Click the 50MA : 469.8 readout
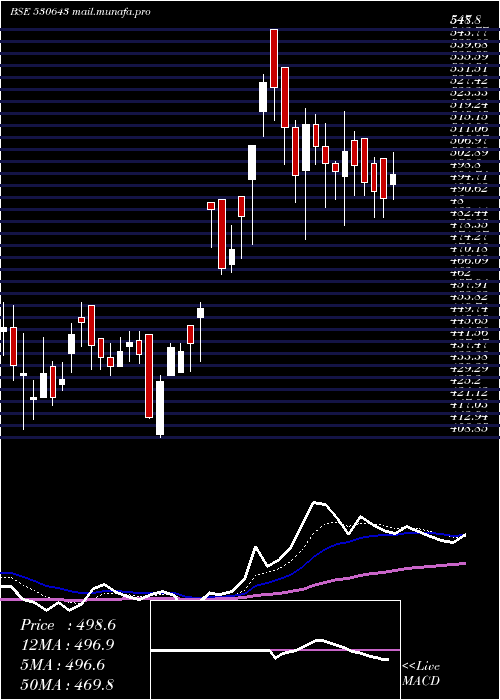The width and height of the screenshot is (500, 700). click(67, 684)
